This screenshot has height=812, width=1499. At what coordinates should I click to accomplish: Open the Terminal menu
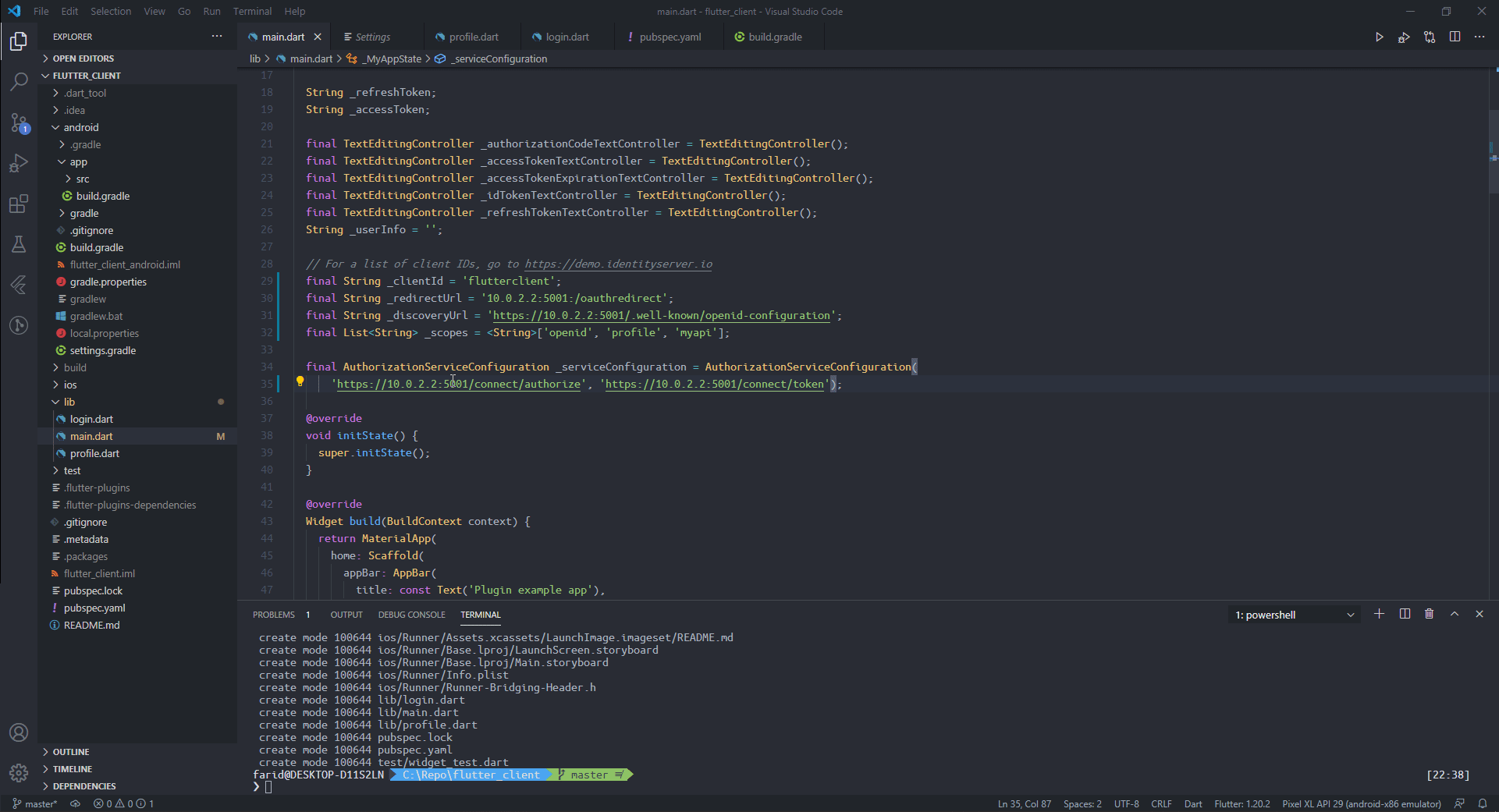(x=252, y=11)
